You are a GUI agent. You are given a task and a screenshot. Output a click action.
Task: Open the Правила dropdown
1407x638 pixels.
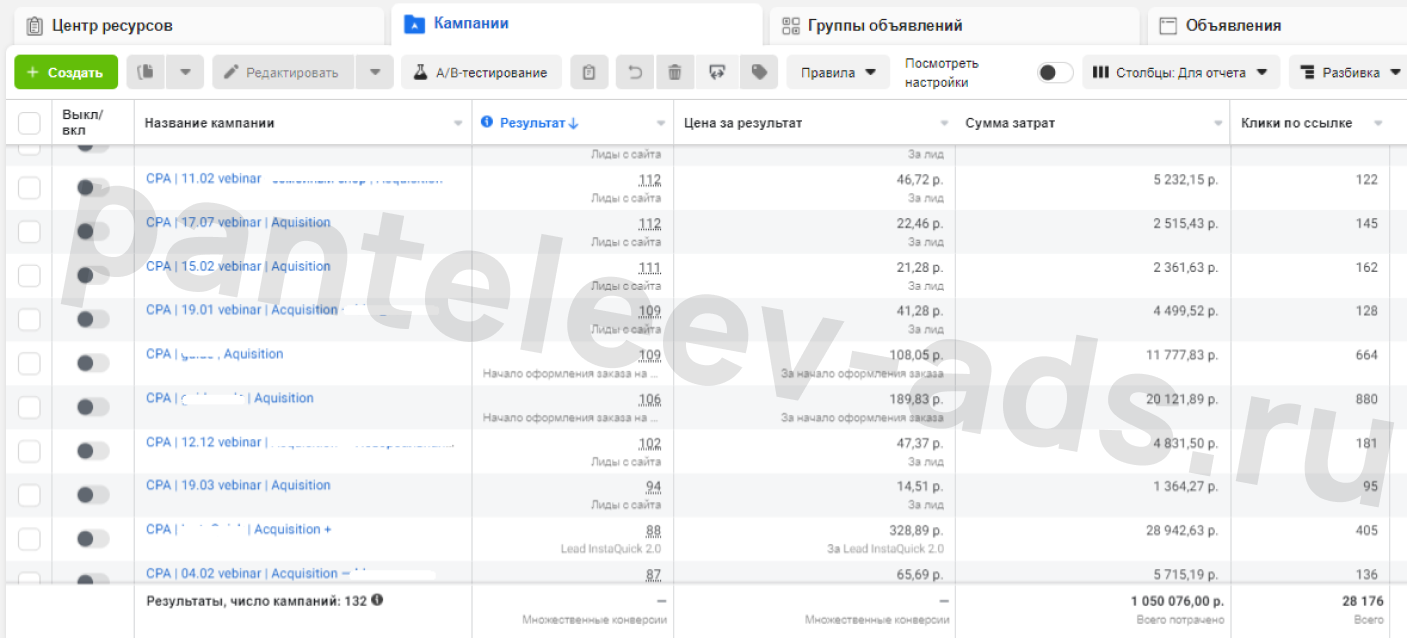click(x=838, y=72)
